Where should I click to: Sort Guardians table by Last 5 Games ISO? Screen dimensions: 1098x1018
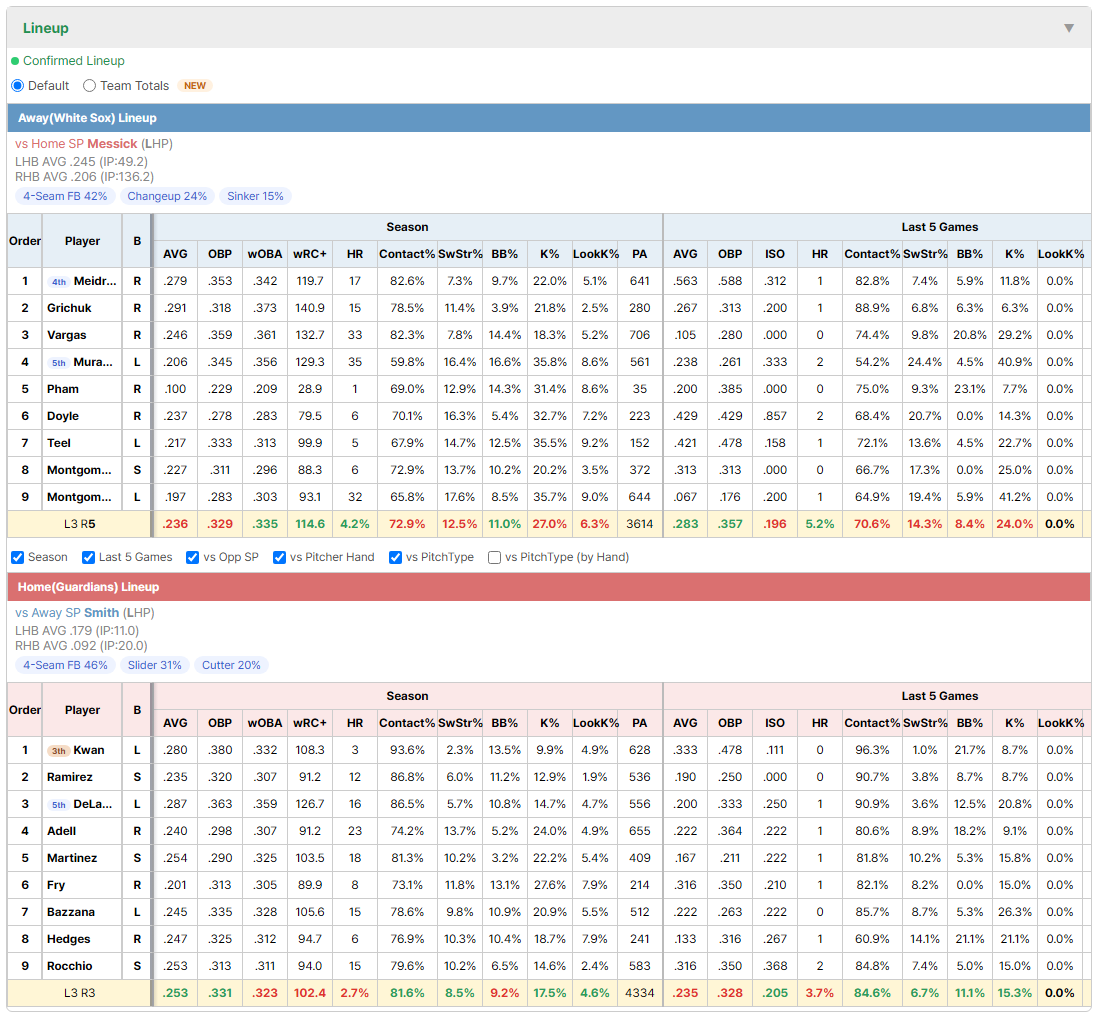point(774,723)
